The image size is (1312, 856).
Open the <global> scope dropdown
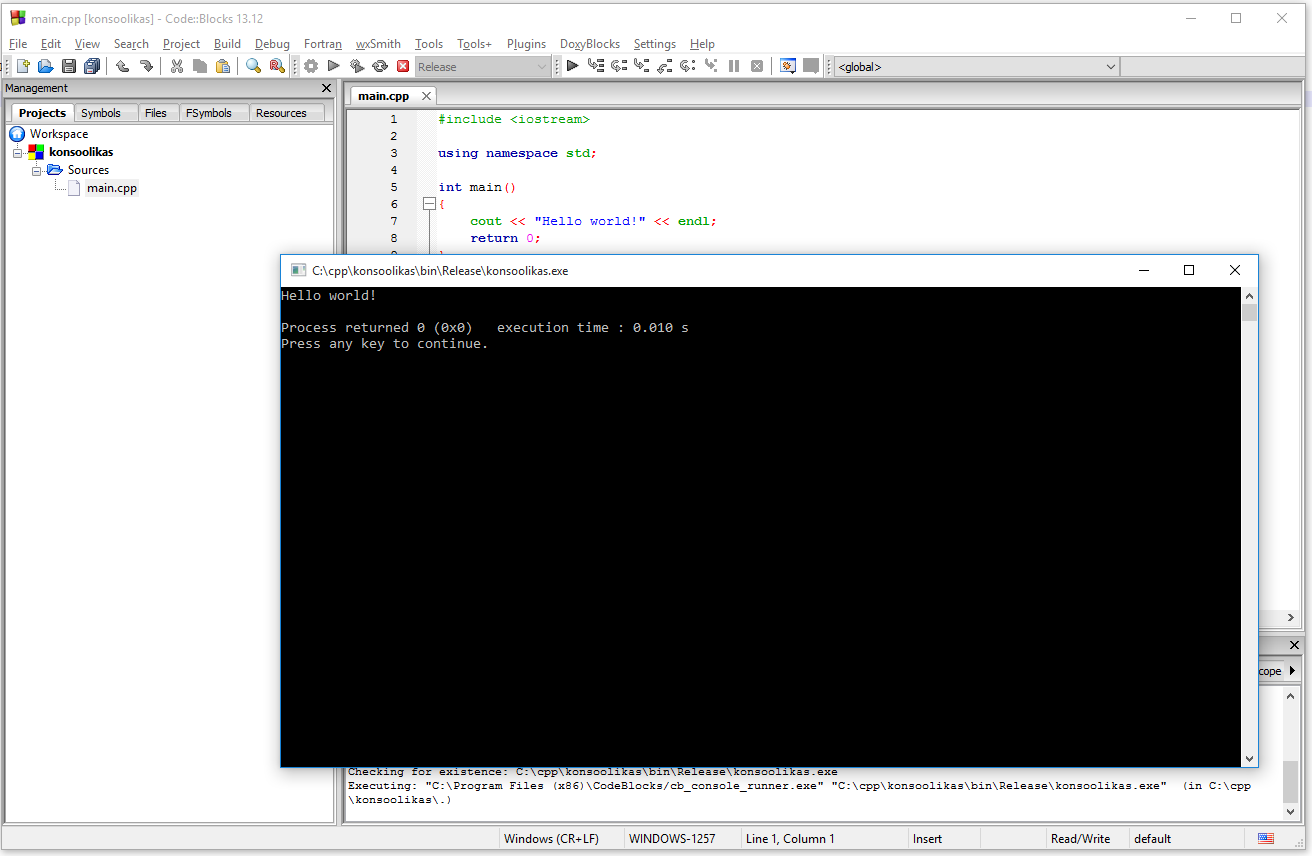coord(1110,67)
